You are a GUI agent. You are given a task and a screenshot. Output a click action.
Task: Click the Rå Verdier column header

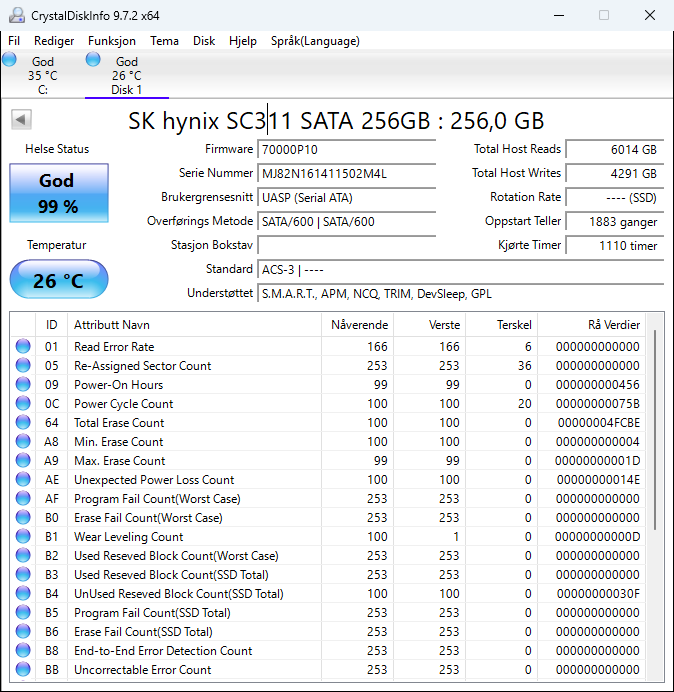click(x=591, y=325)
